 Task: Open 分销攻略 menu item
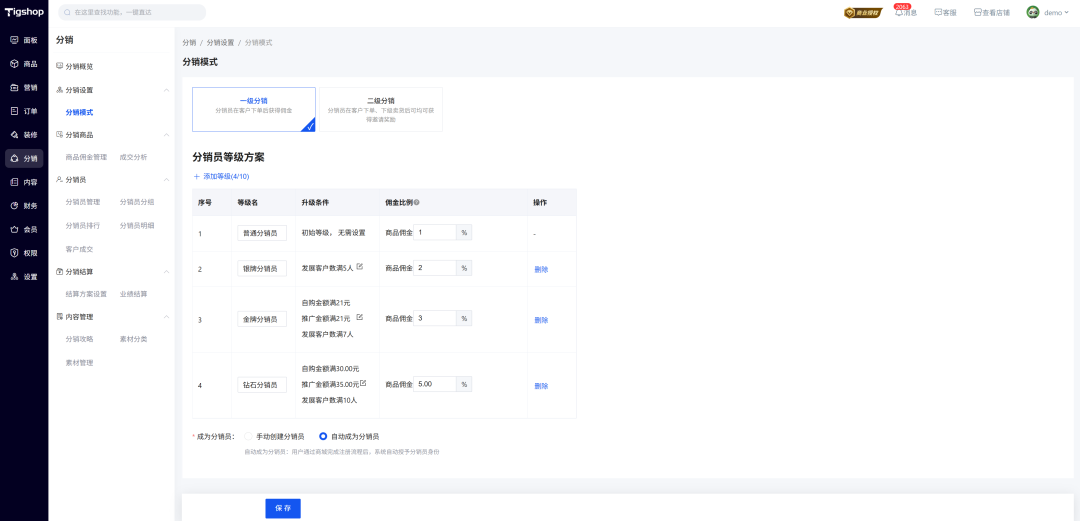[79, 339]
